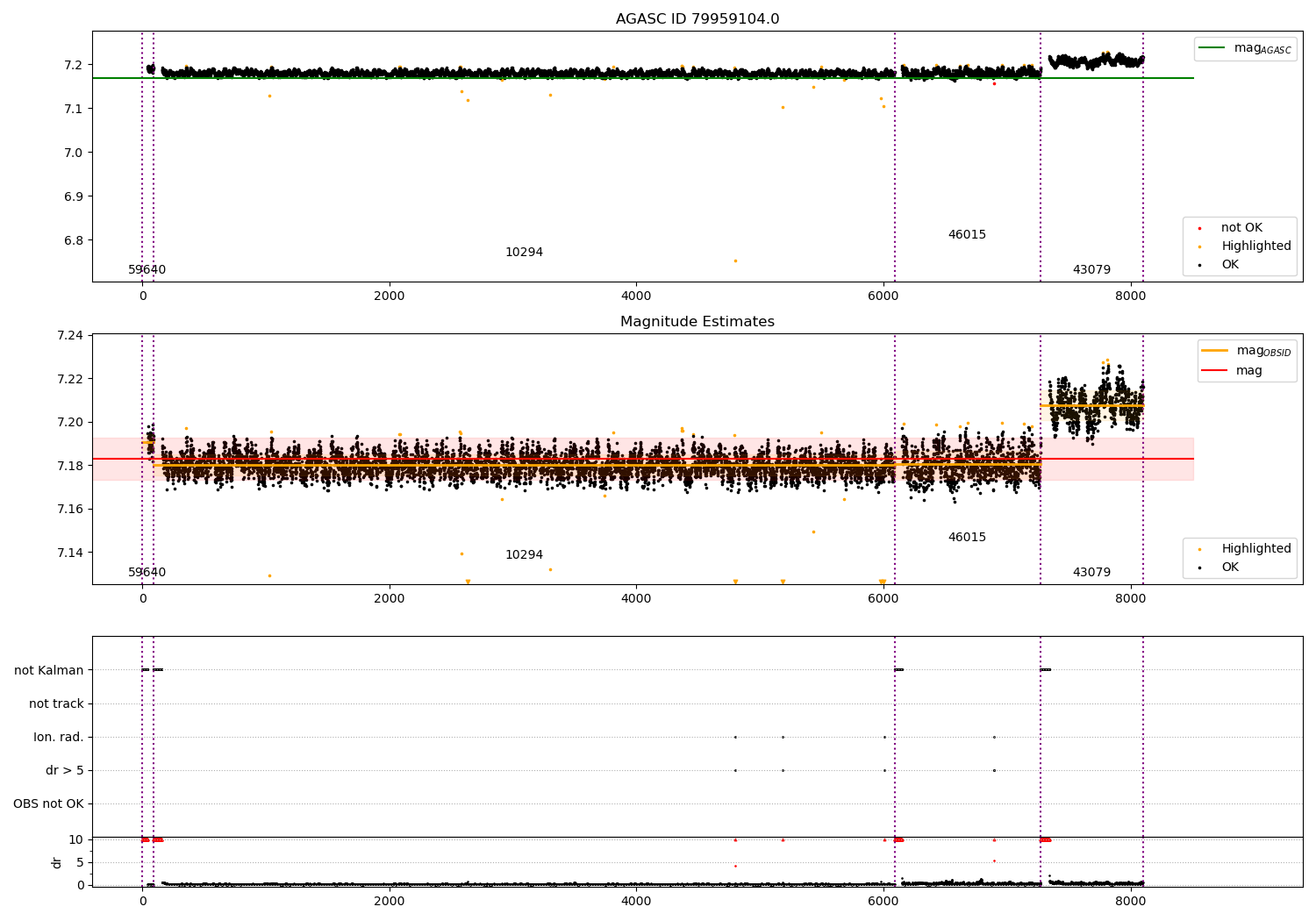Viewport: 1316px width, 921px height.
Task: Click the 10 tick on the dr axis
Action: click(x=76, y=840)
